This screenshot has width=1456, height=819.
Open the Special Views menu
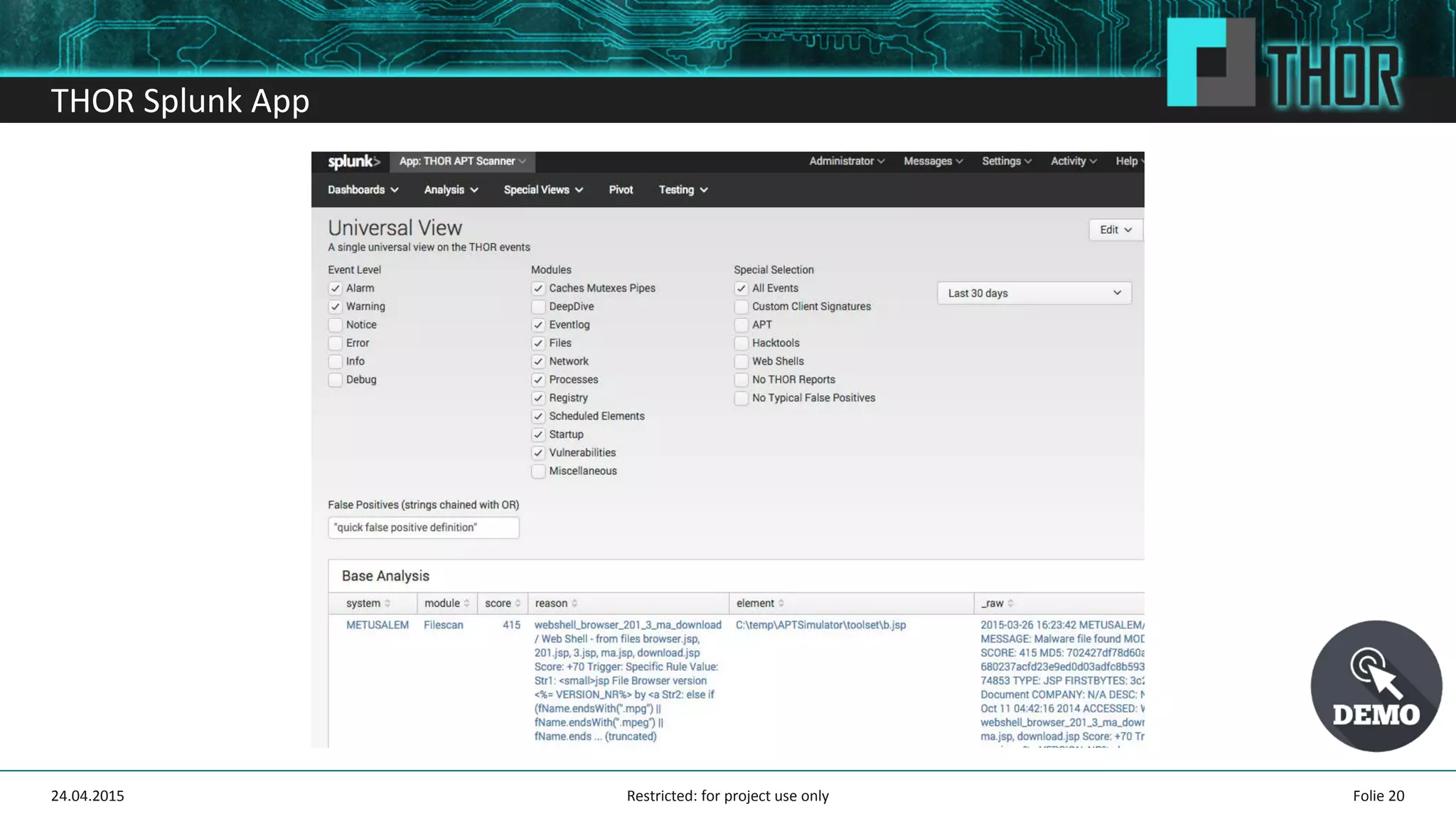[x=544, y=190]
